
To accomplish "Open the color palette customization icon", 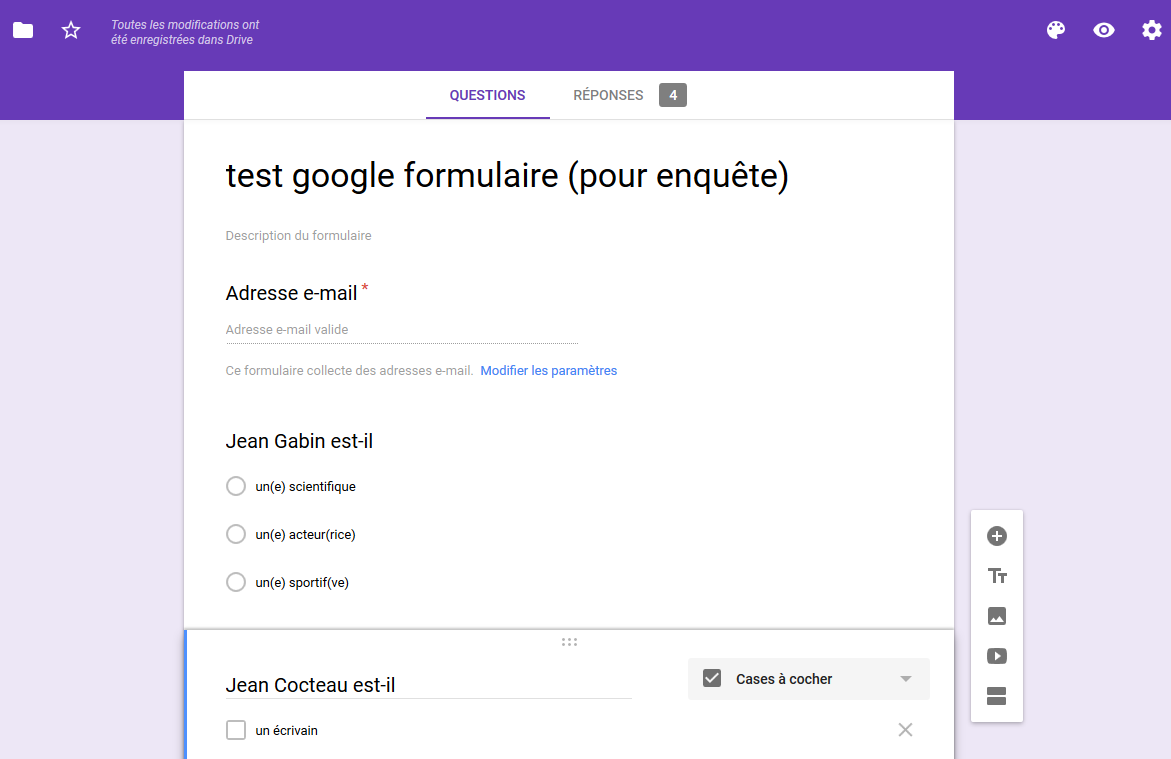I will pyautogui.click(x=1056, y=30).
